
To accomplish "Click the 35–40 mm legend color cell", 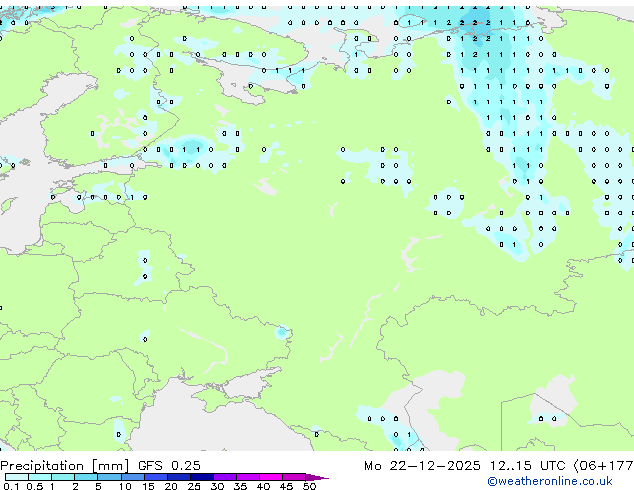I will (x=247, y=477).
